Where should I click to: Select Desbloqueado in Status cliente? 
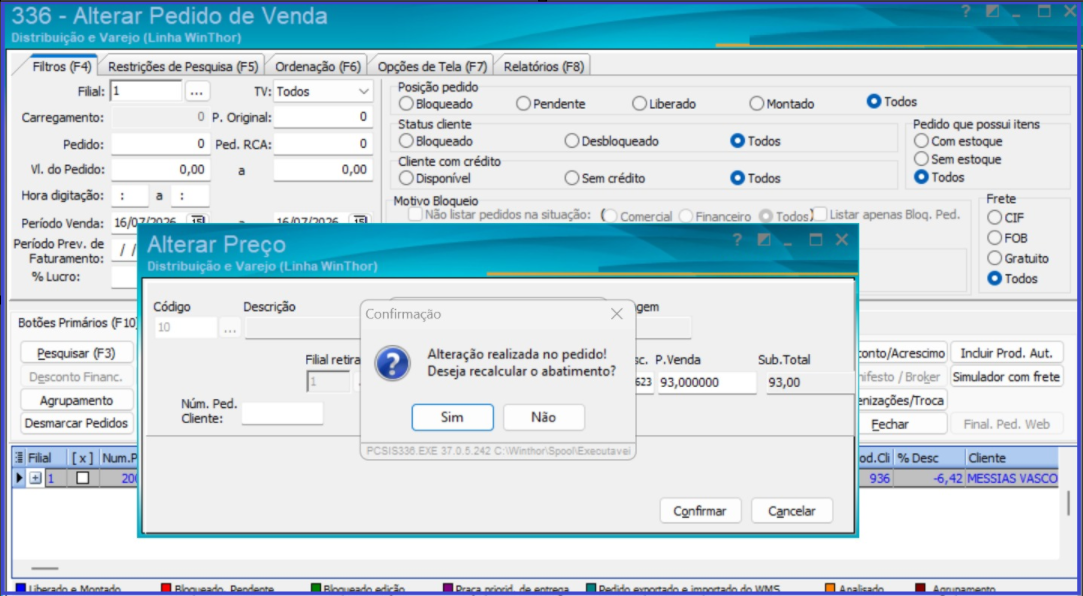pyautogui.click(x=612, y=141)
